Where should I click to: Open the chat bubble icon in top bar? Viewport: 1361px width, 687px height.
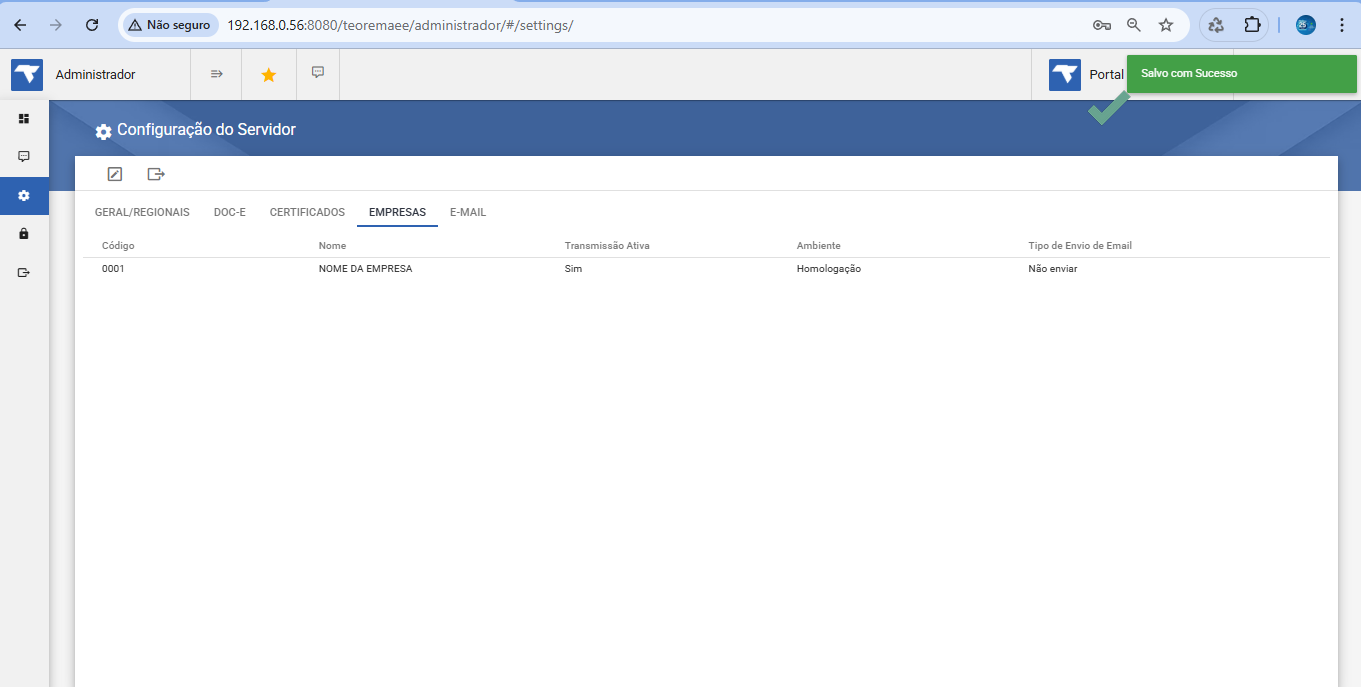[318, 72]
